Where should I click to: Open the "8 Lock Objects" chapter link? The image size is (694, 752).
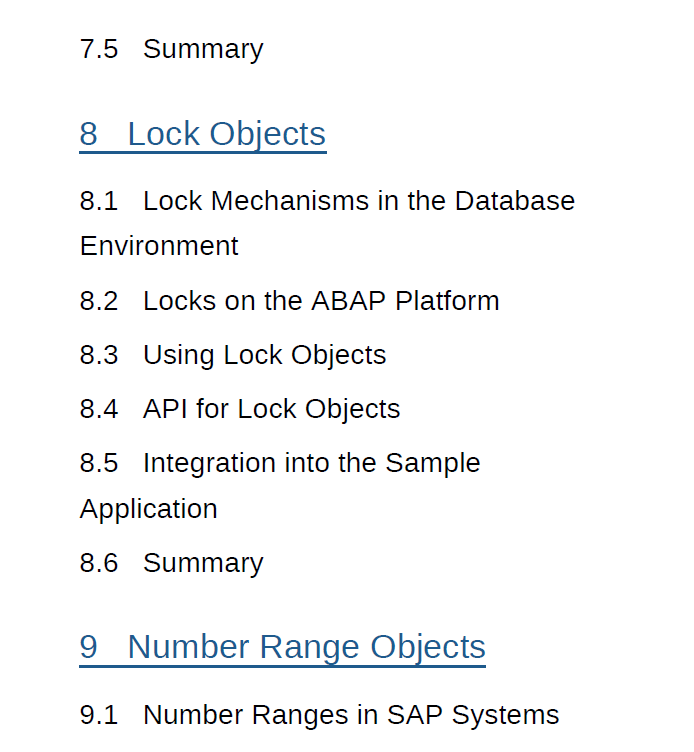point(203,134)
